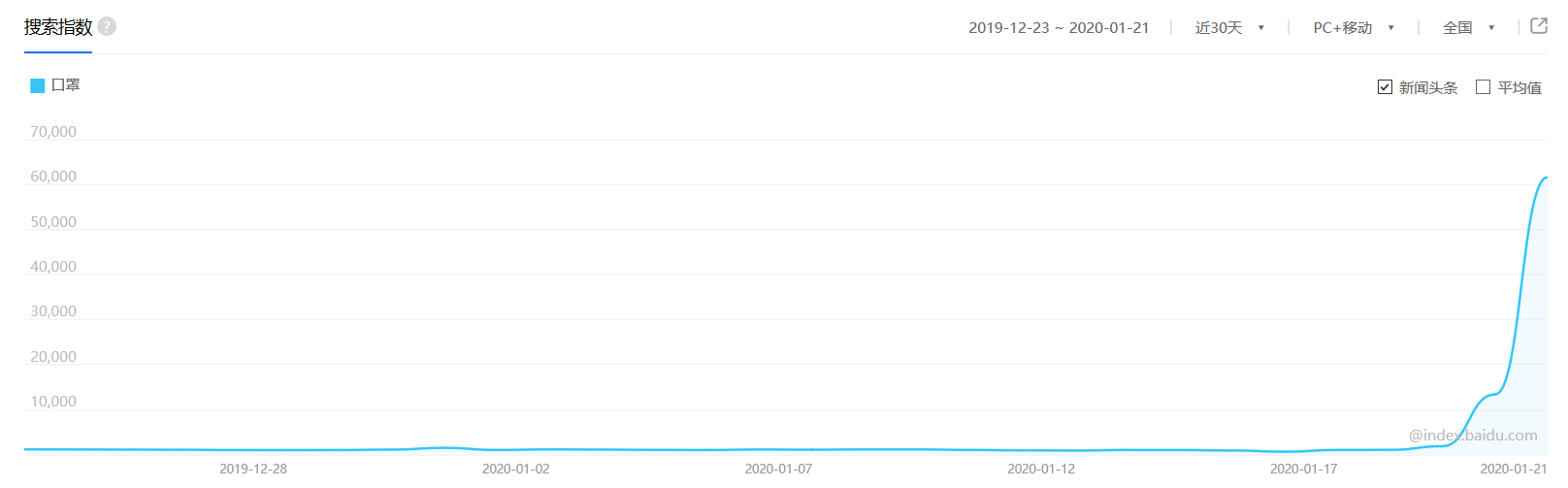
Task: Click the help question mark icon
Action: 107,26
